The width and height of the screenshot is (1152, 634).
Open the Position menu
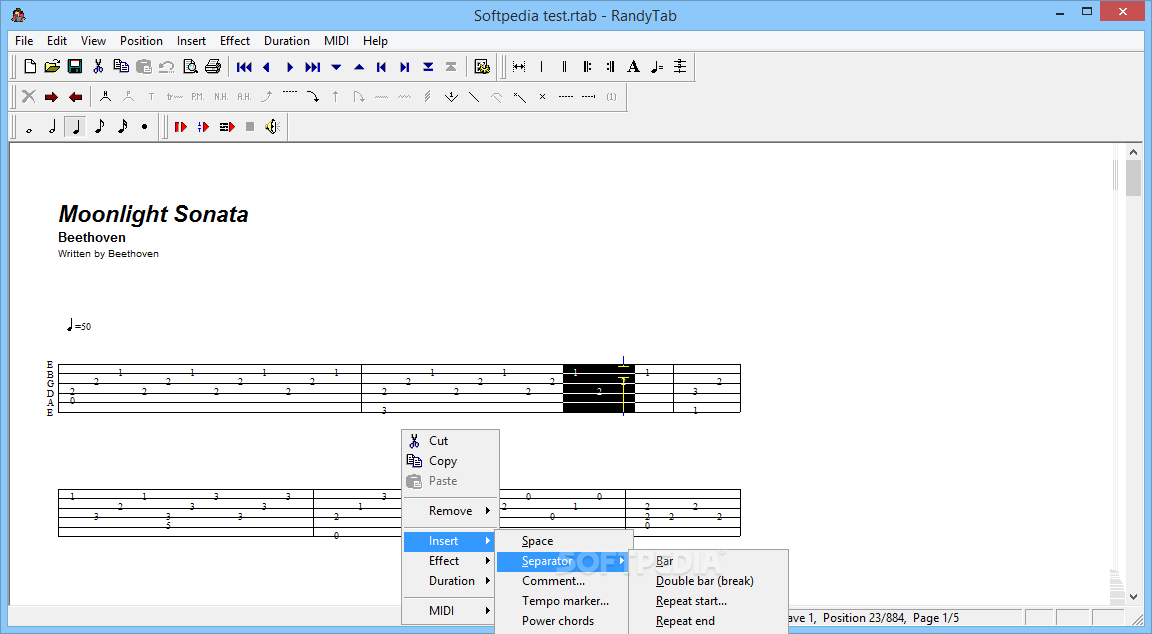point(141,41)
